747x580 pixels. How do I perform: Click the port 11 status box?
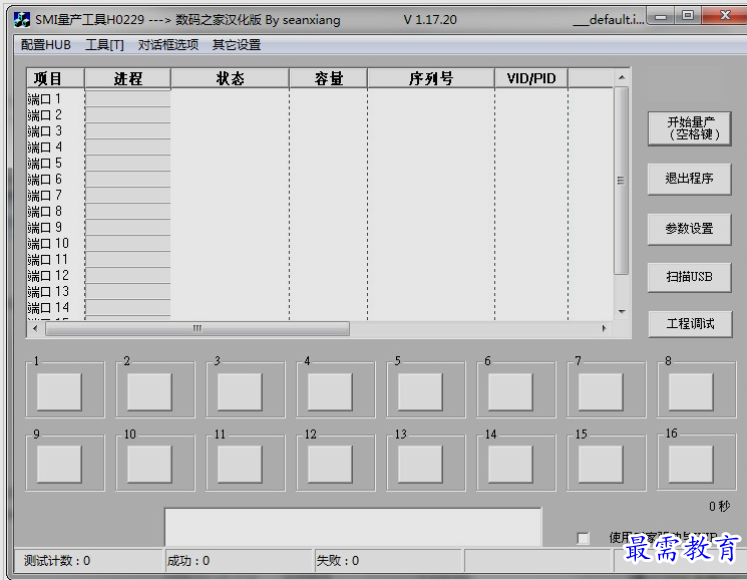(x=240, y=464)
